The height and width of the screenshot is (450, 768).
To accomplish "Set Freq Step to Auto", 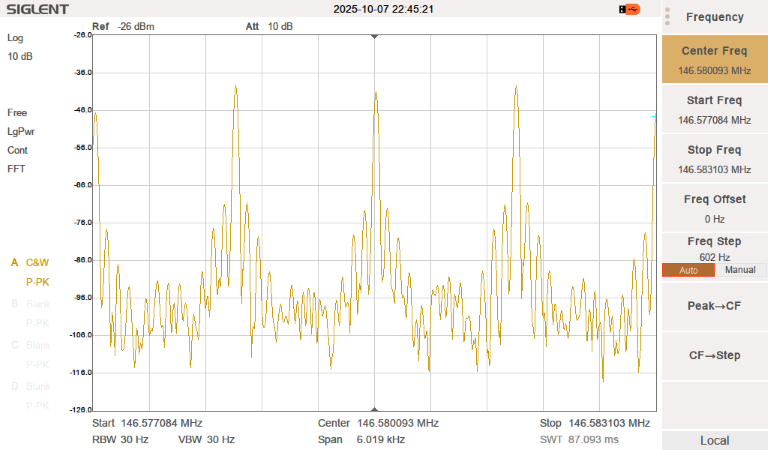I will (x=688, y=270).
